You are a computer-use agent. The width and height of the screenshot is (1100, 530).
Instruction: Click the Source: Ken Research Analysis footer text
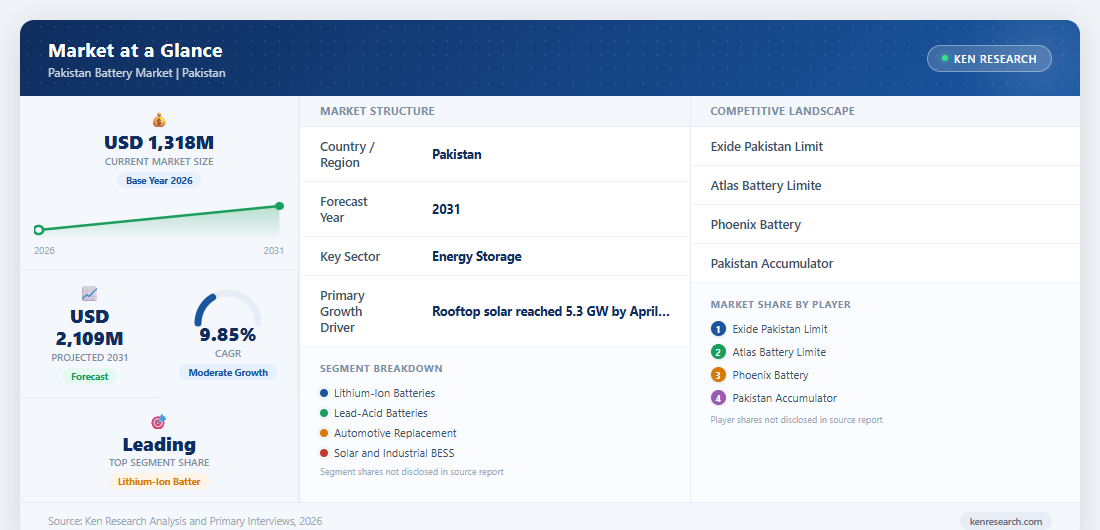(185, 521)
